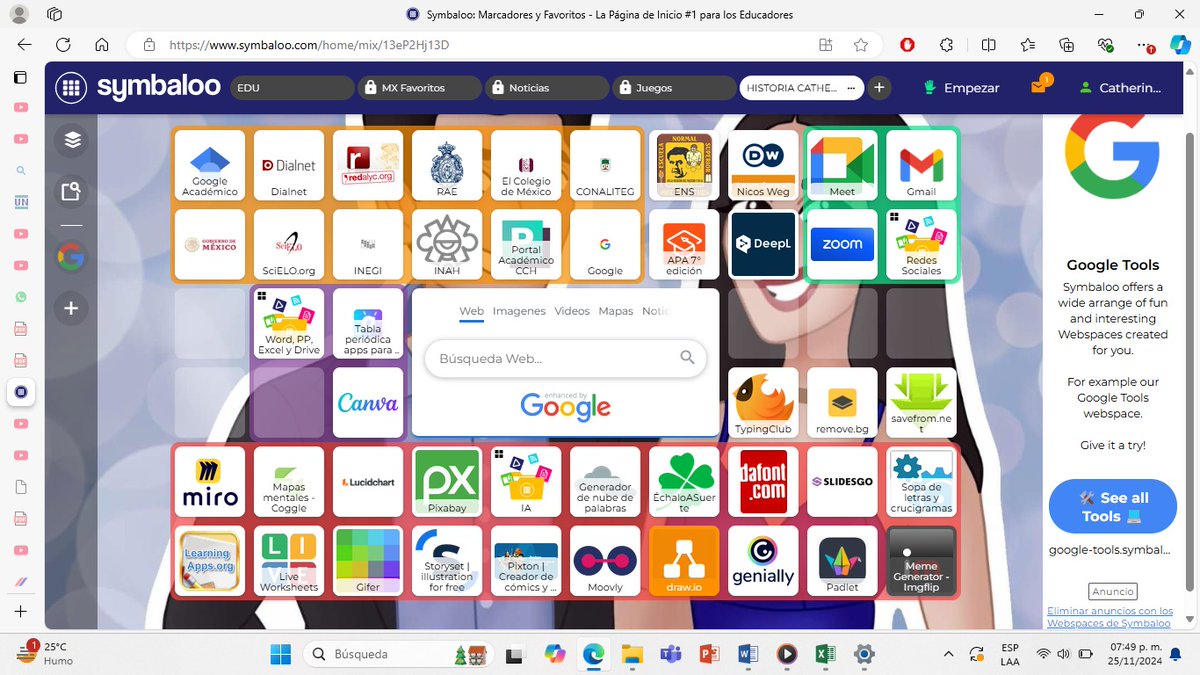Open the Padlet tile
This screenshot has width=1200, height=675.
point(842,560)
